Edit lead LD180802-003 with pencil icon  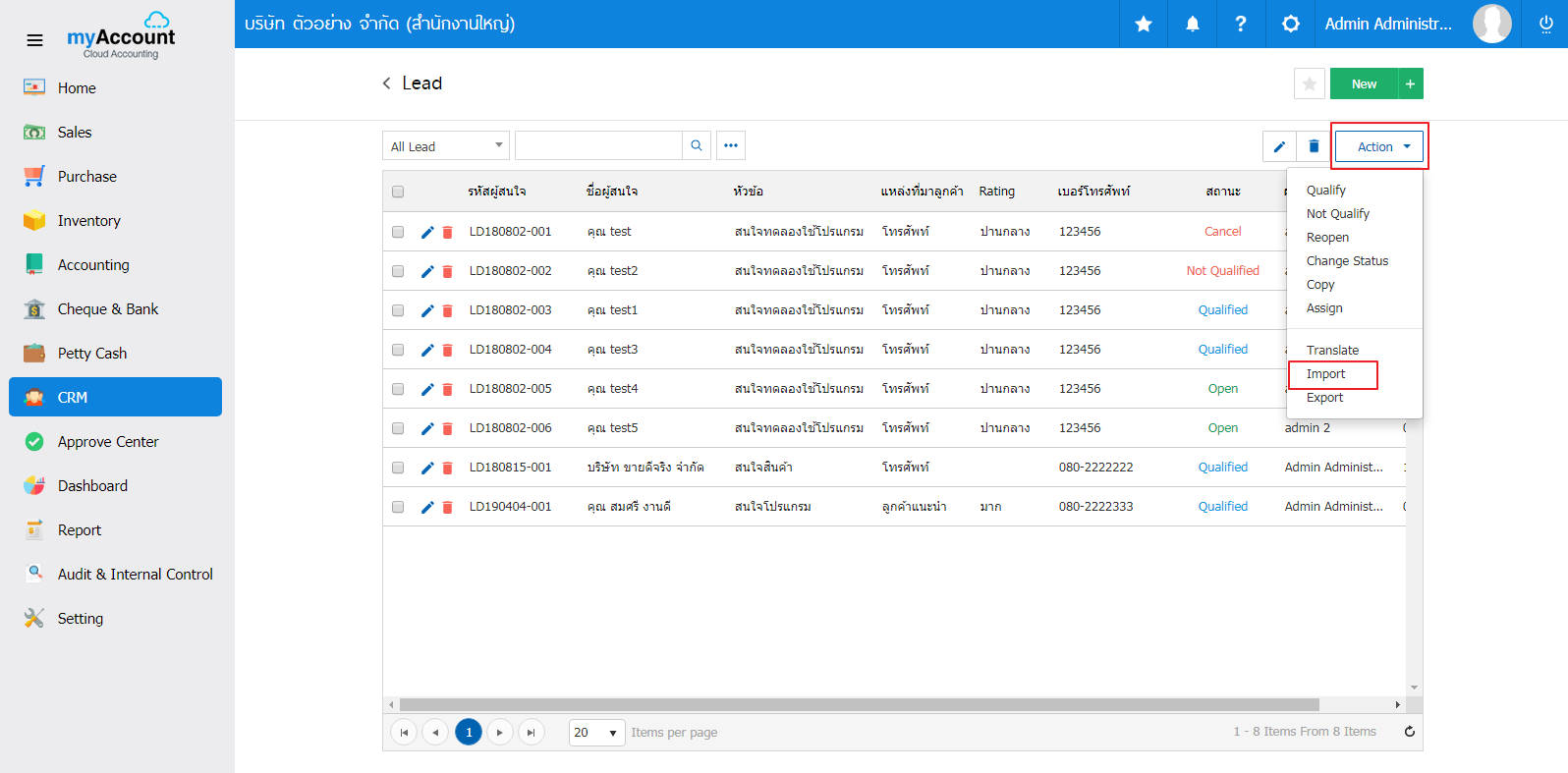click(427, 310)
